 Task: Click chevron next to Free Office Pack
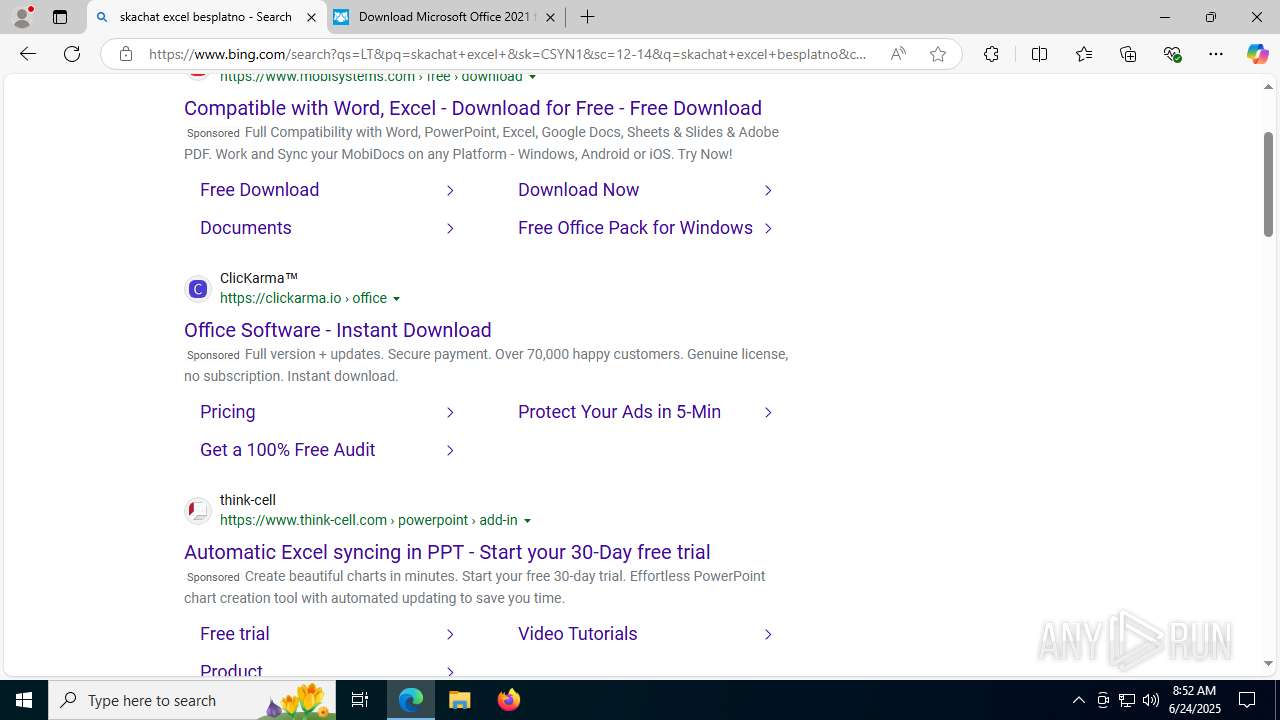[768, 229]
